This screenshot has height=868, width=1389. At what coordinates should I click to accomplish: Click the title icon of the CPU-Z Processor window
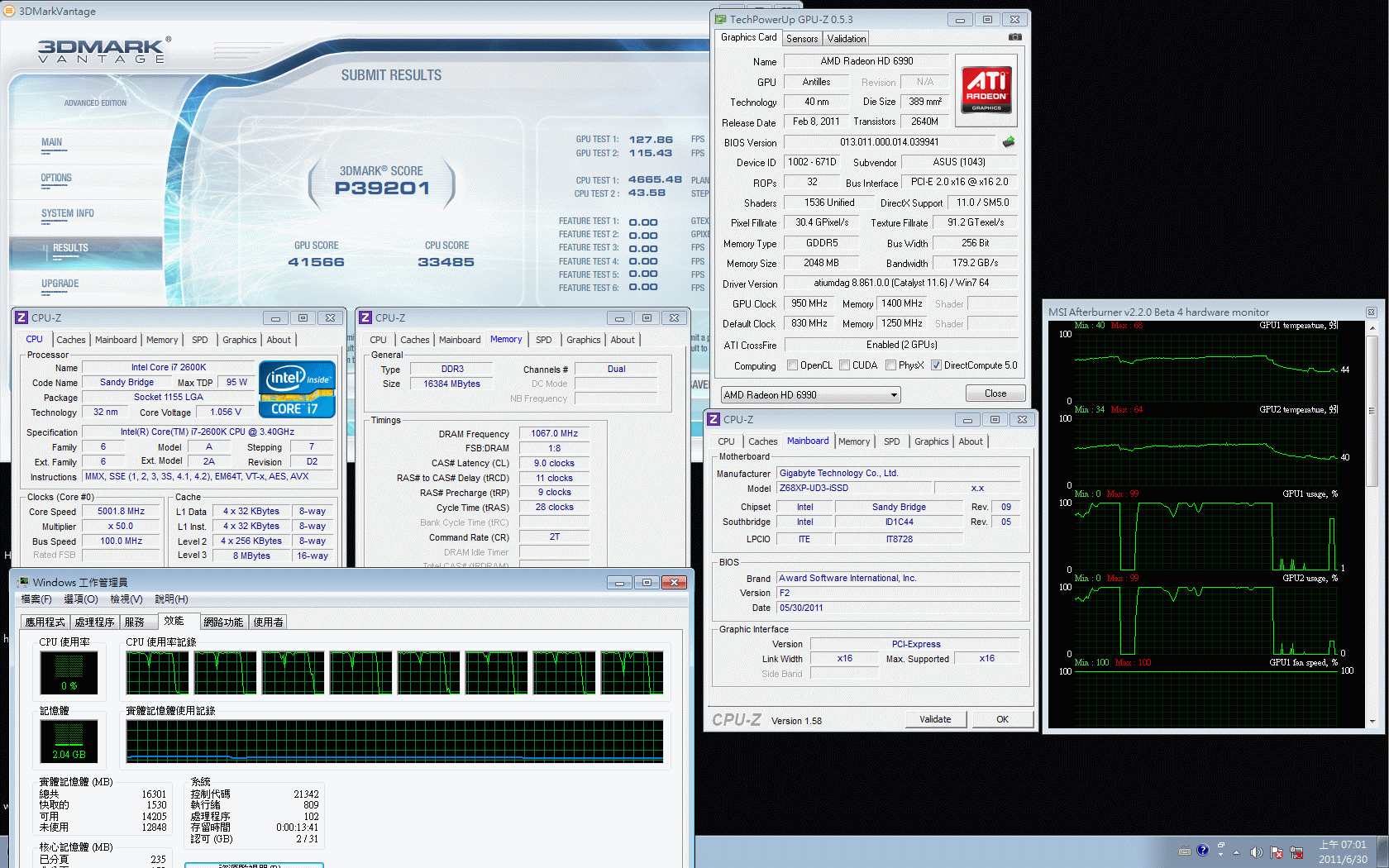click(21, 317)
